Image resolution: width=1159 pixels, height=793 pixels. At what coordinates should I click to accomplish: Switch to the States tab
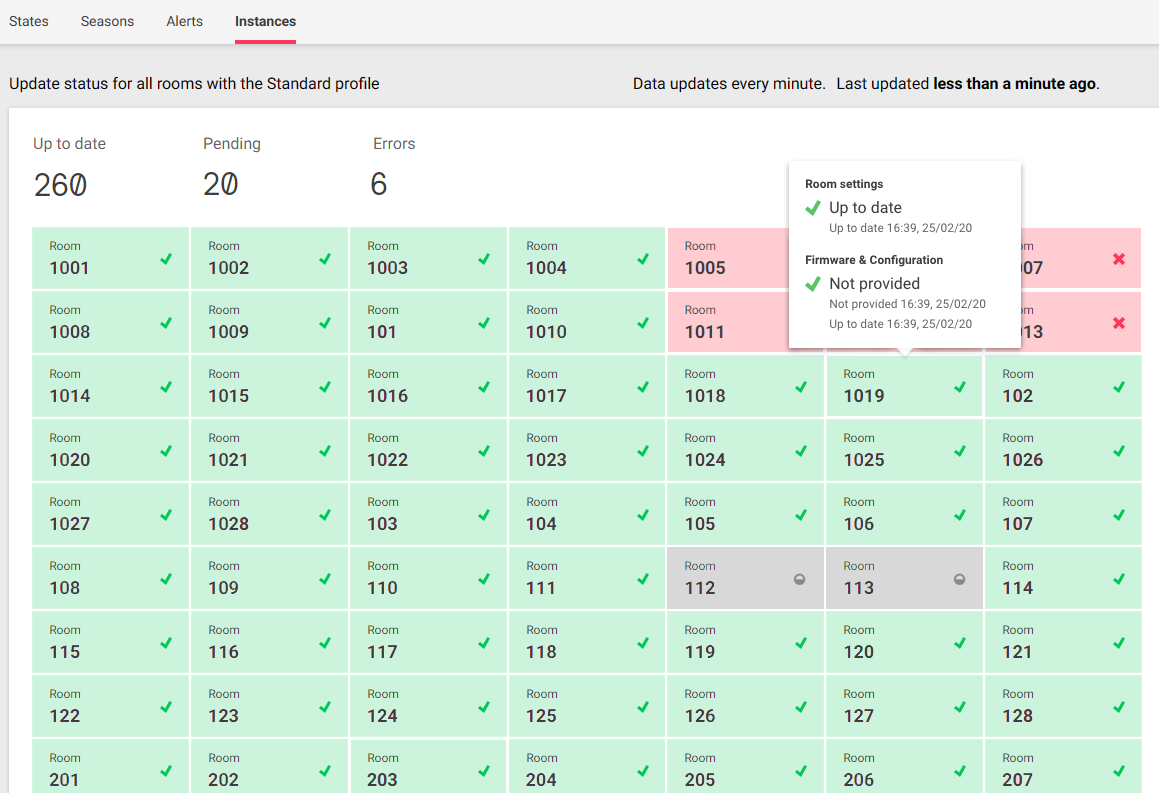click(x=28, y=21)
